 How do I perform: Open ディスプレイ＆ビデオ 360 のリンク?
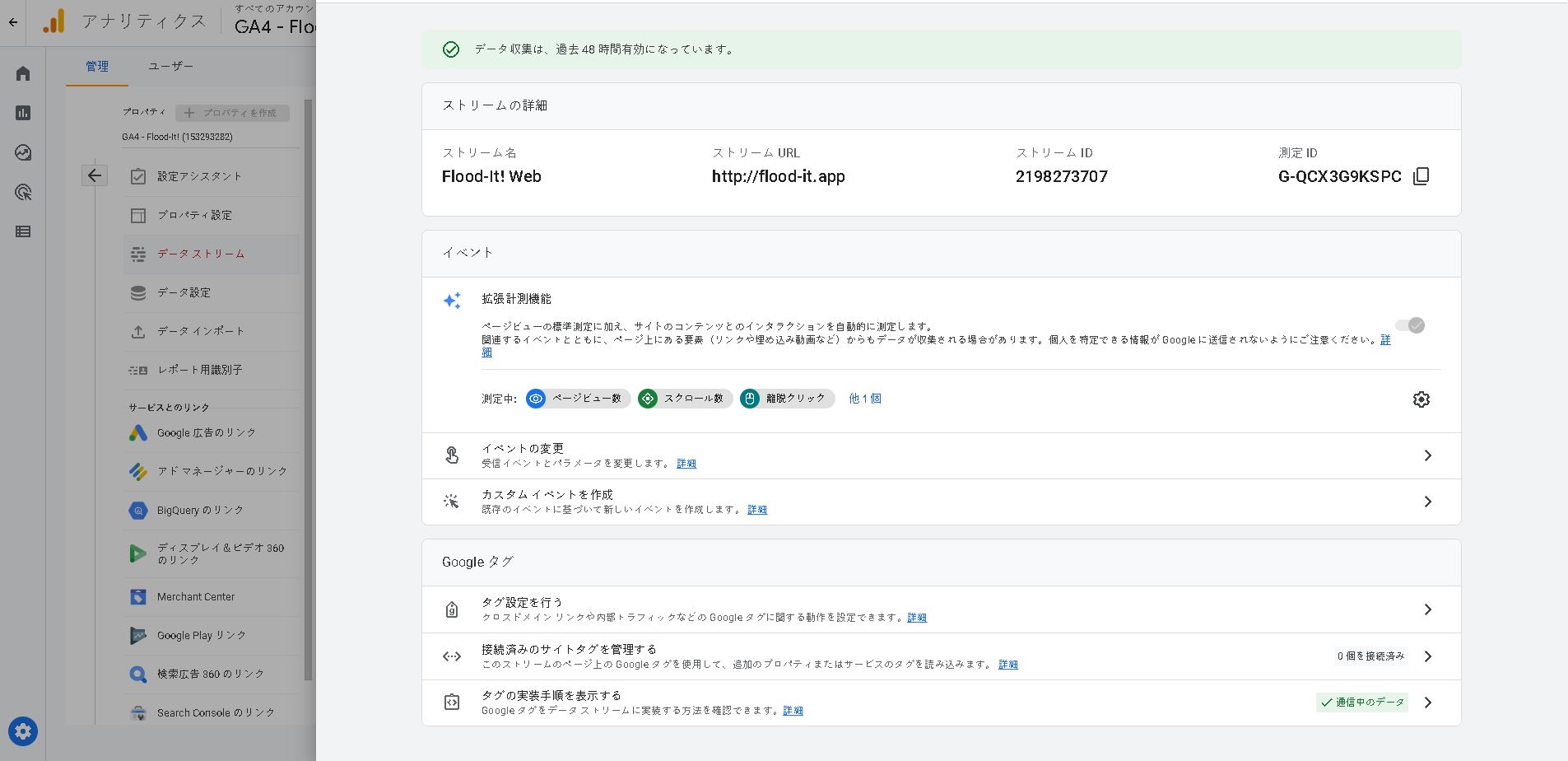click(212, 553)
